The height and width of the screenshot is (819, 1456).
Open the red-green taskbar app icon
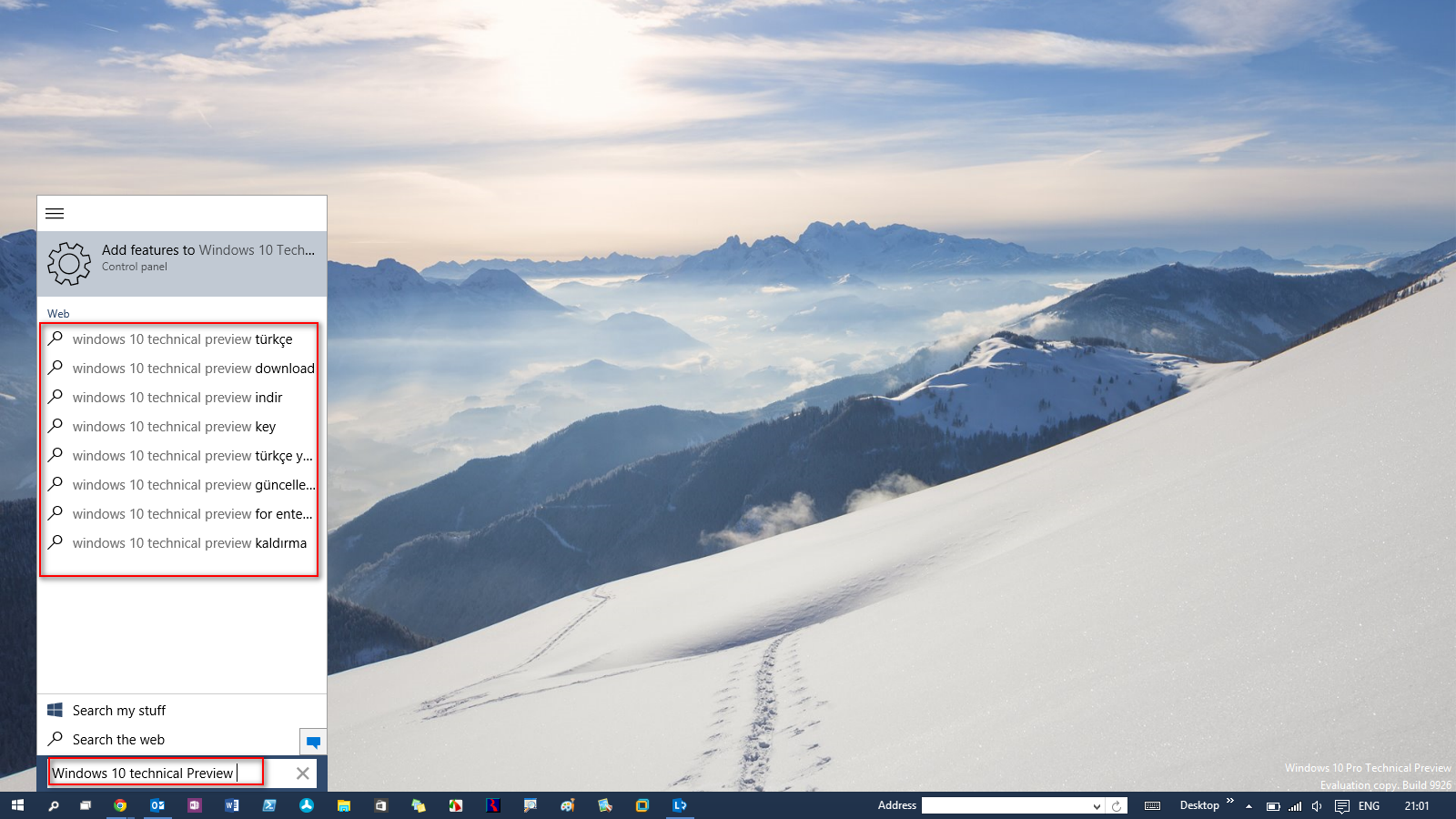[x=456, y=805]
